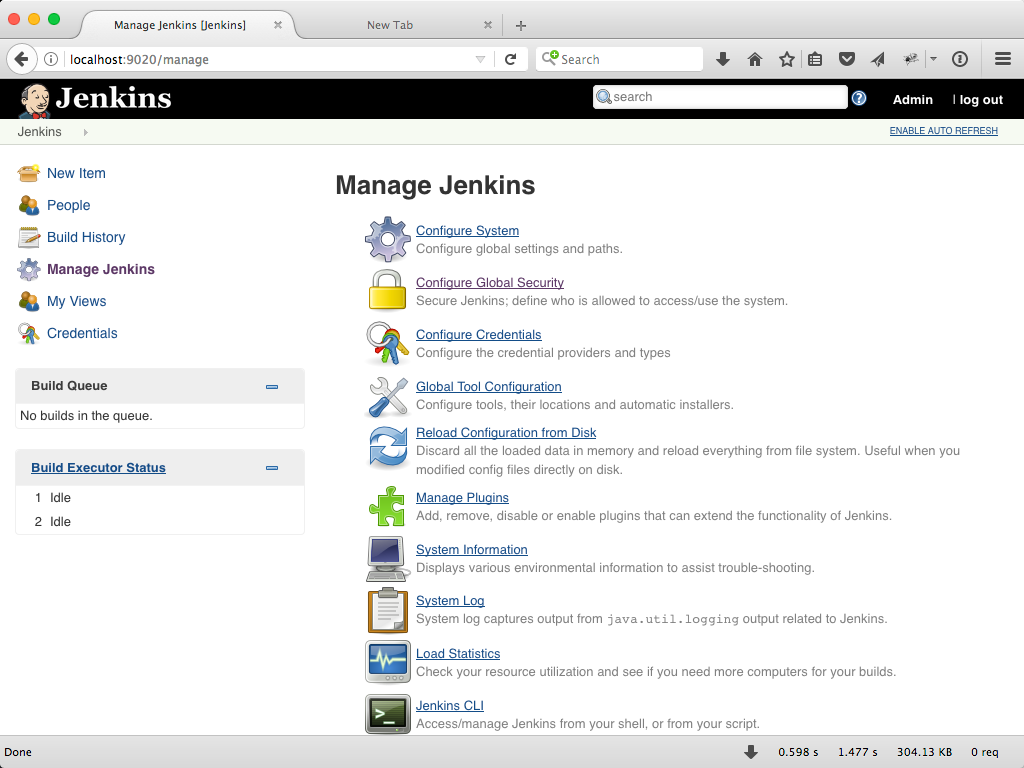Click the Jenkins breadcrumb link
The image size is (1024, 768).
coord(39,132)
